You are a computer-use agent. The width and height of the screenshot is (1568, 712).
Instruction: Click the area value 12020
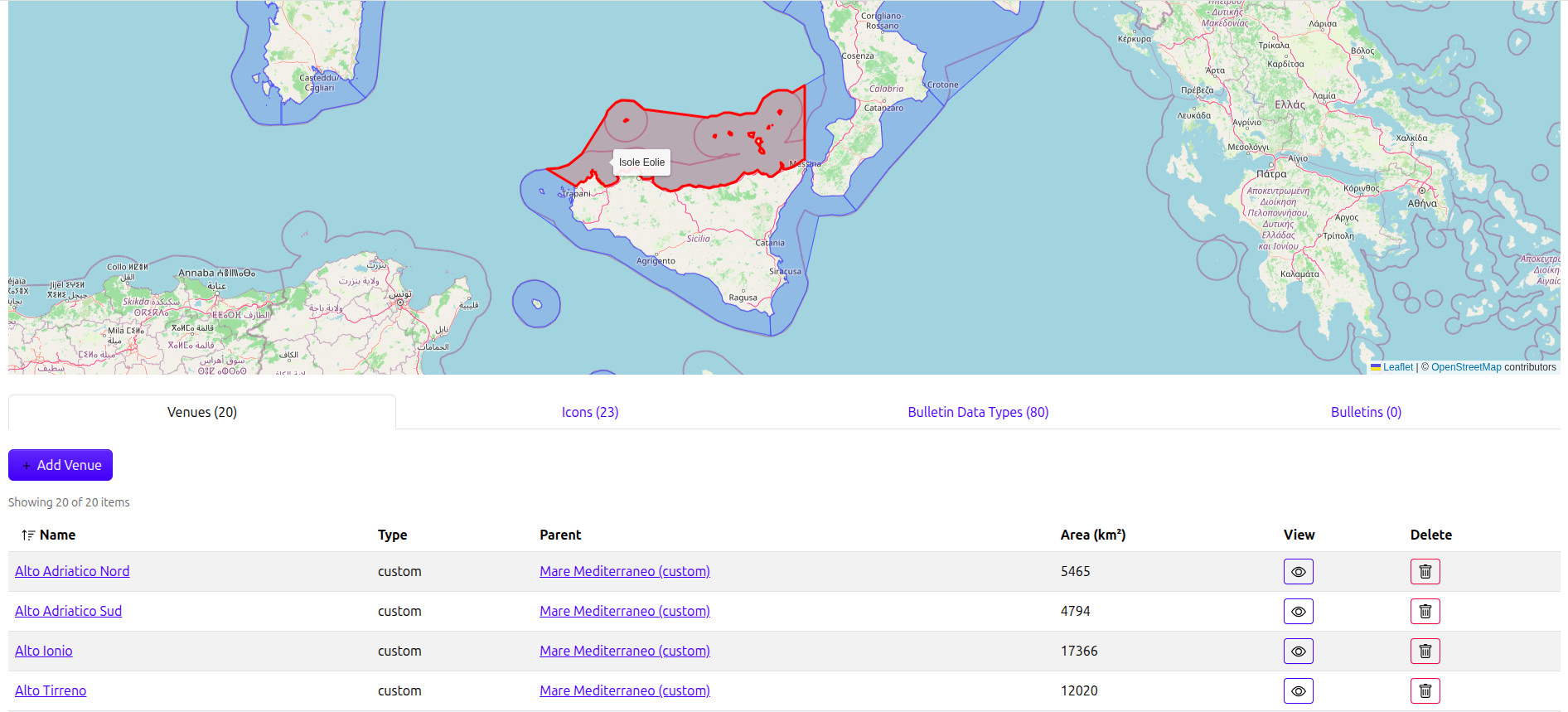point(1079,690)
